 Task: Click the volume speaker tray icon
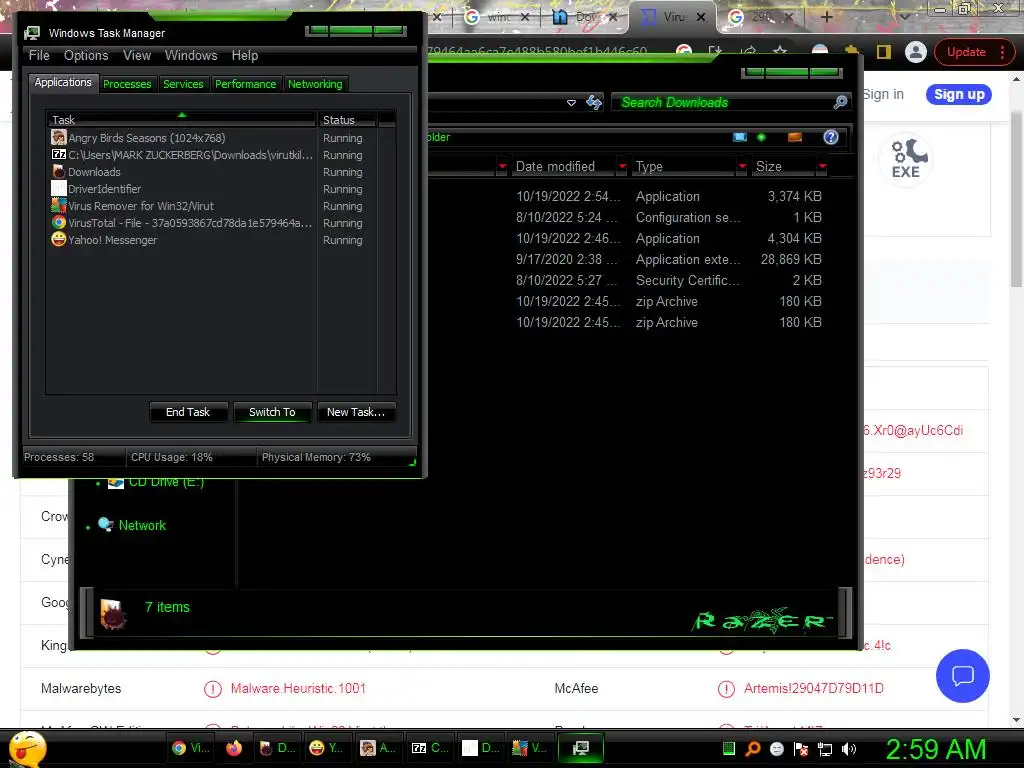pyautogui.click(x=849, y=749)
